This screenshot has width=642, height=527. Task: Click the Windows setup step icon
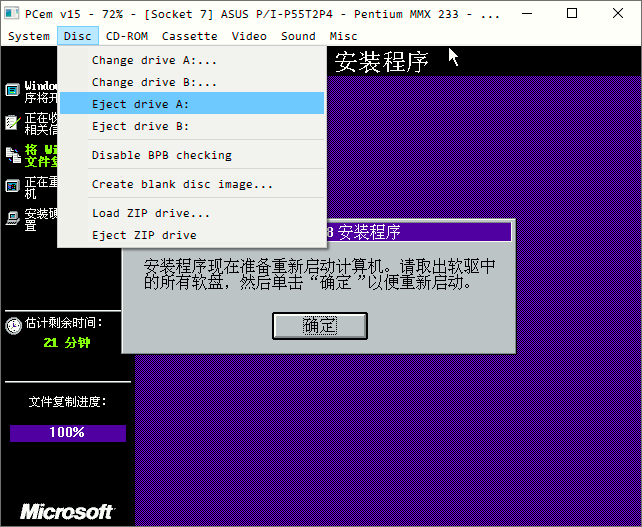(12, 90)
